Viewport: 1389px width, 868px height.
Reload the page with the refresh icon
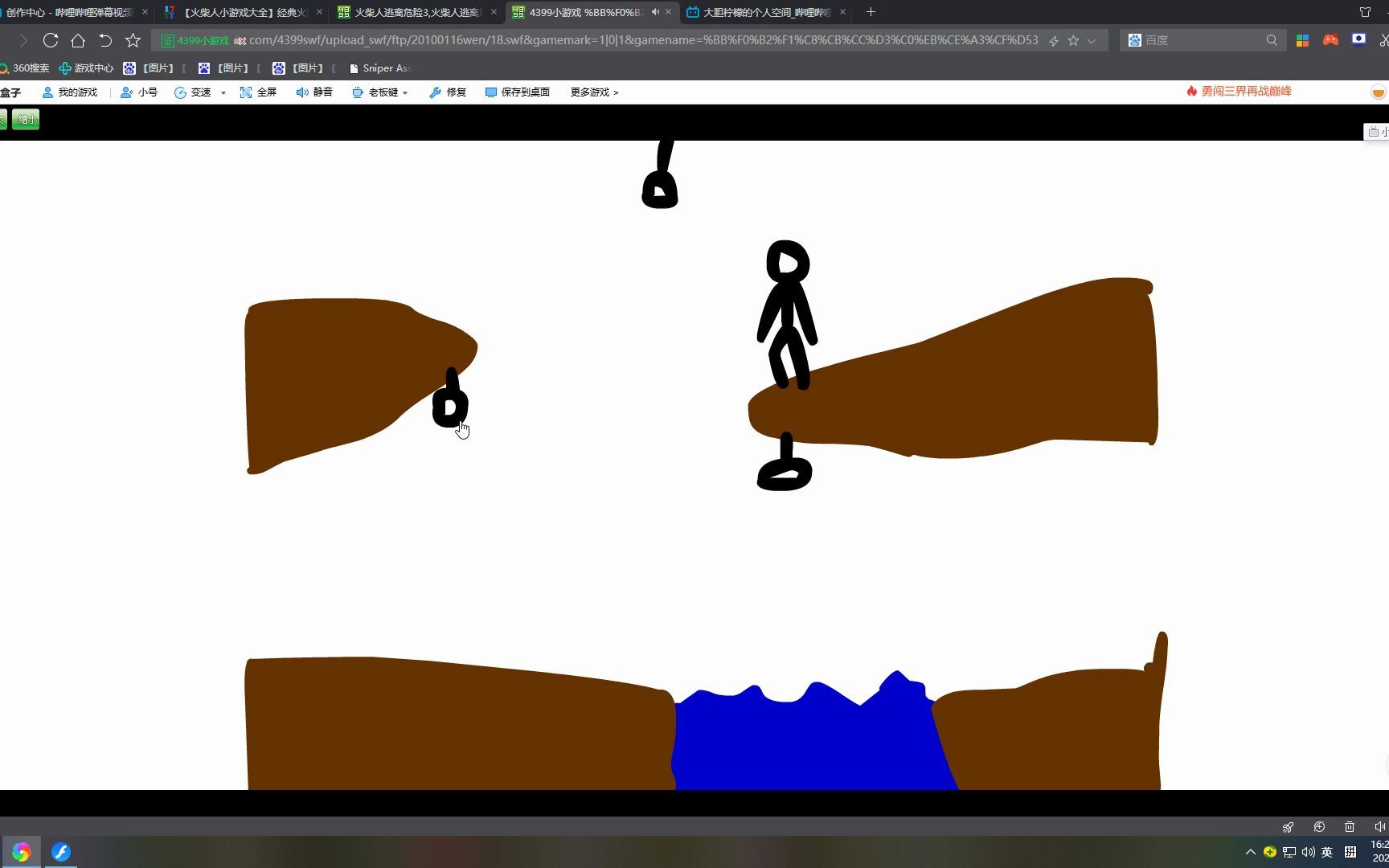50,40
